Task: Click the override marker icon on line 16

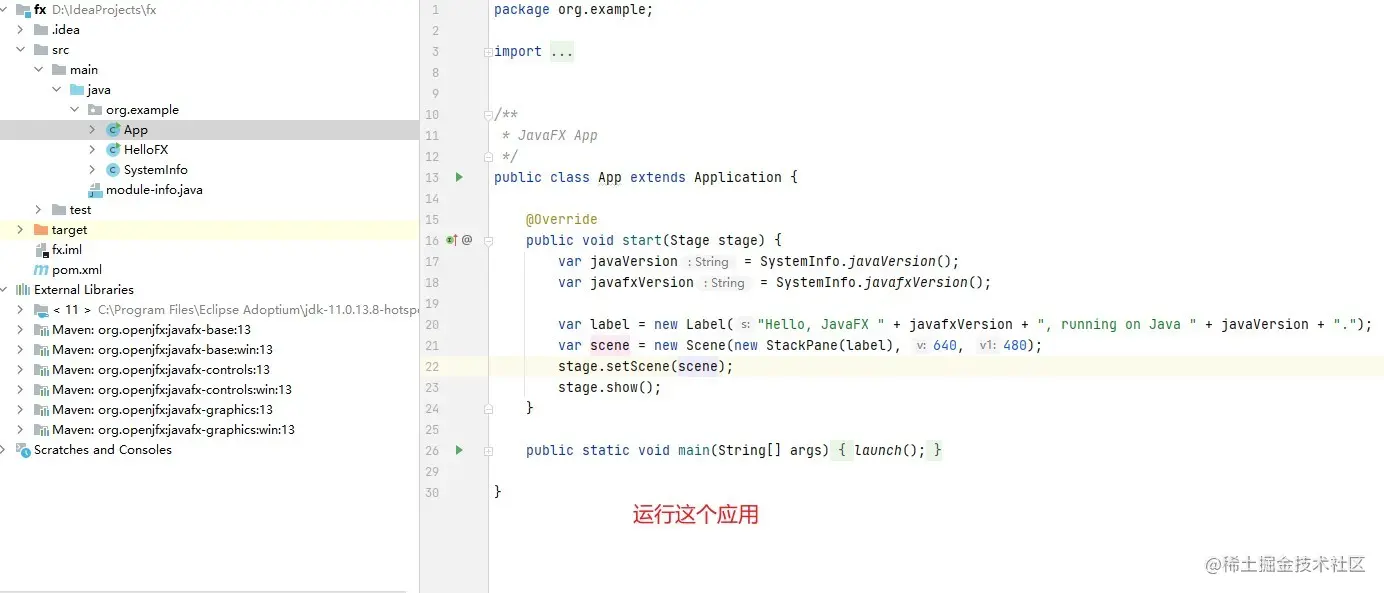Action: click(x=451, y=240)
